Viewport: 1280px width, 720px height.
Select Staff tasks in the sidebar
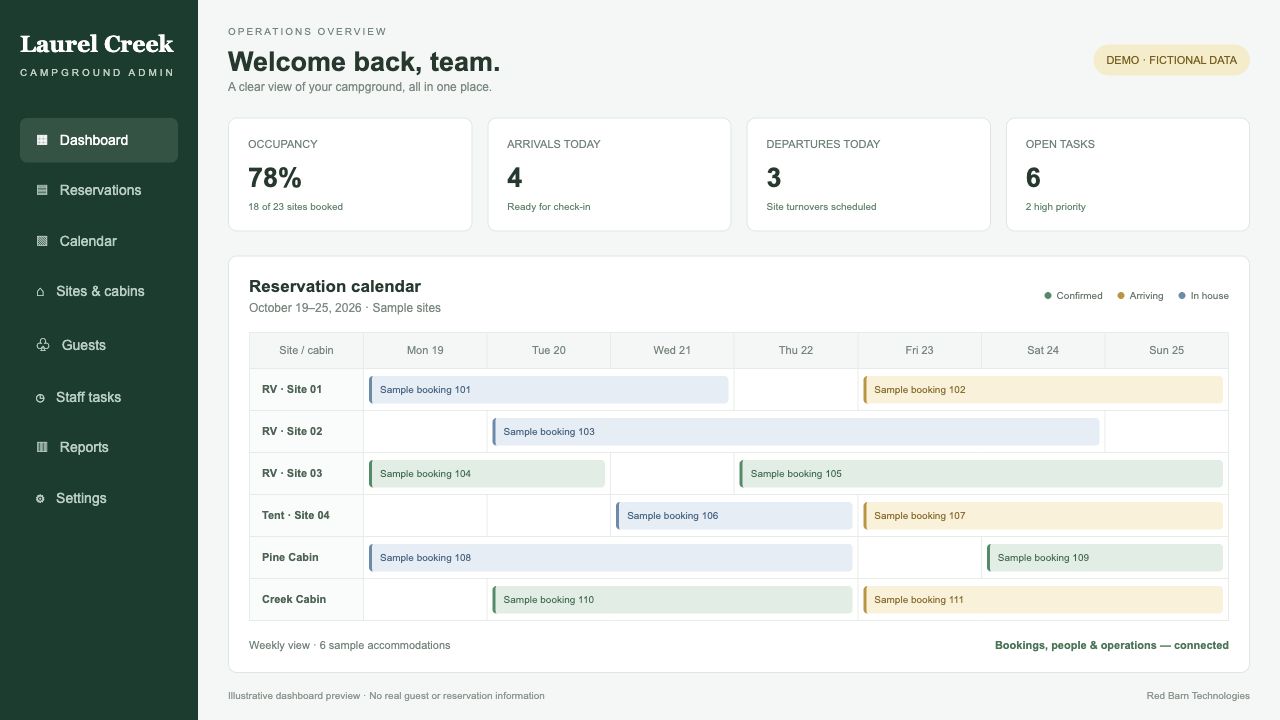tap(99, 397)
